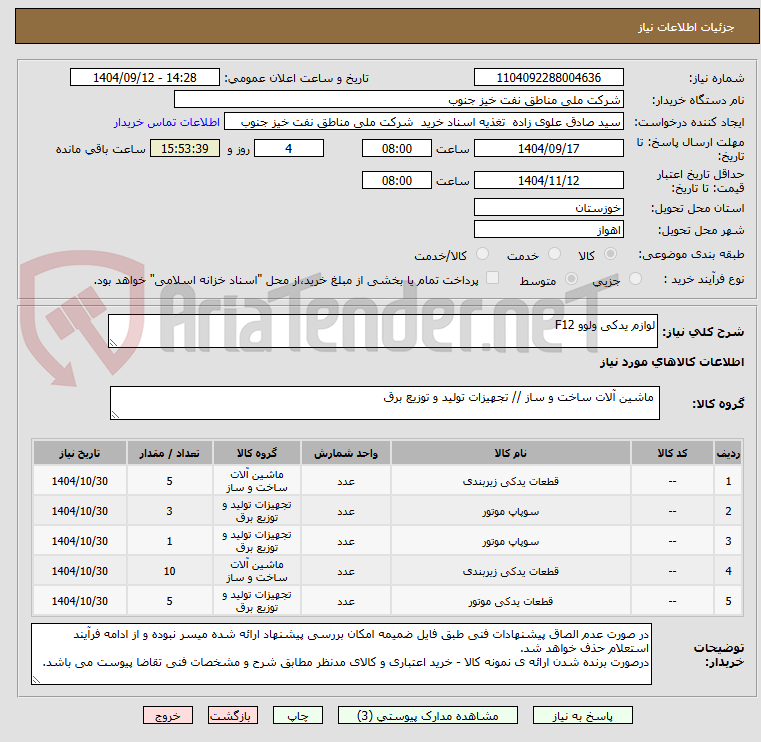Image resolution: width=761 pixels, height=742 pixels.
Task: Click row 5 item 'قطعات یدکی موتور'
Action: 511,602
